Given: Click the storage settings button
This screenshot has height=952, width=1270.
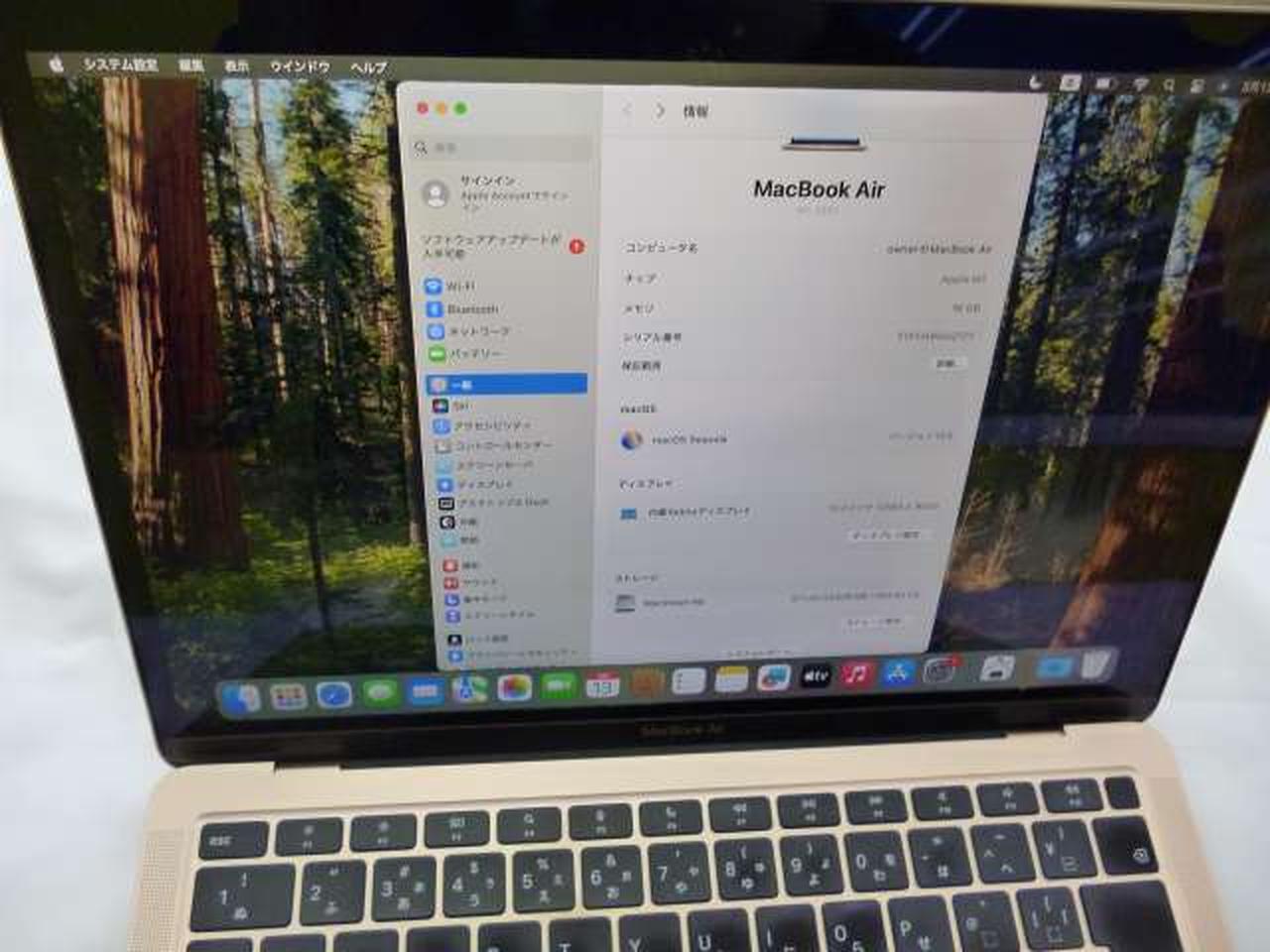Looking at the screenshot, I should (x=872, y=622).
